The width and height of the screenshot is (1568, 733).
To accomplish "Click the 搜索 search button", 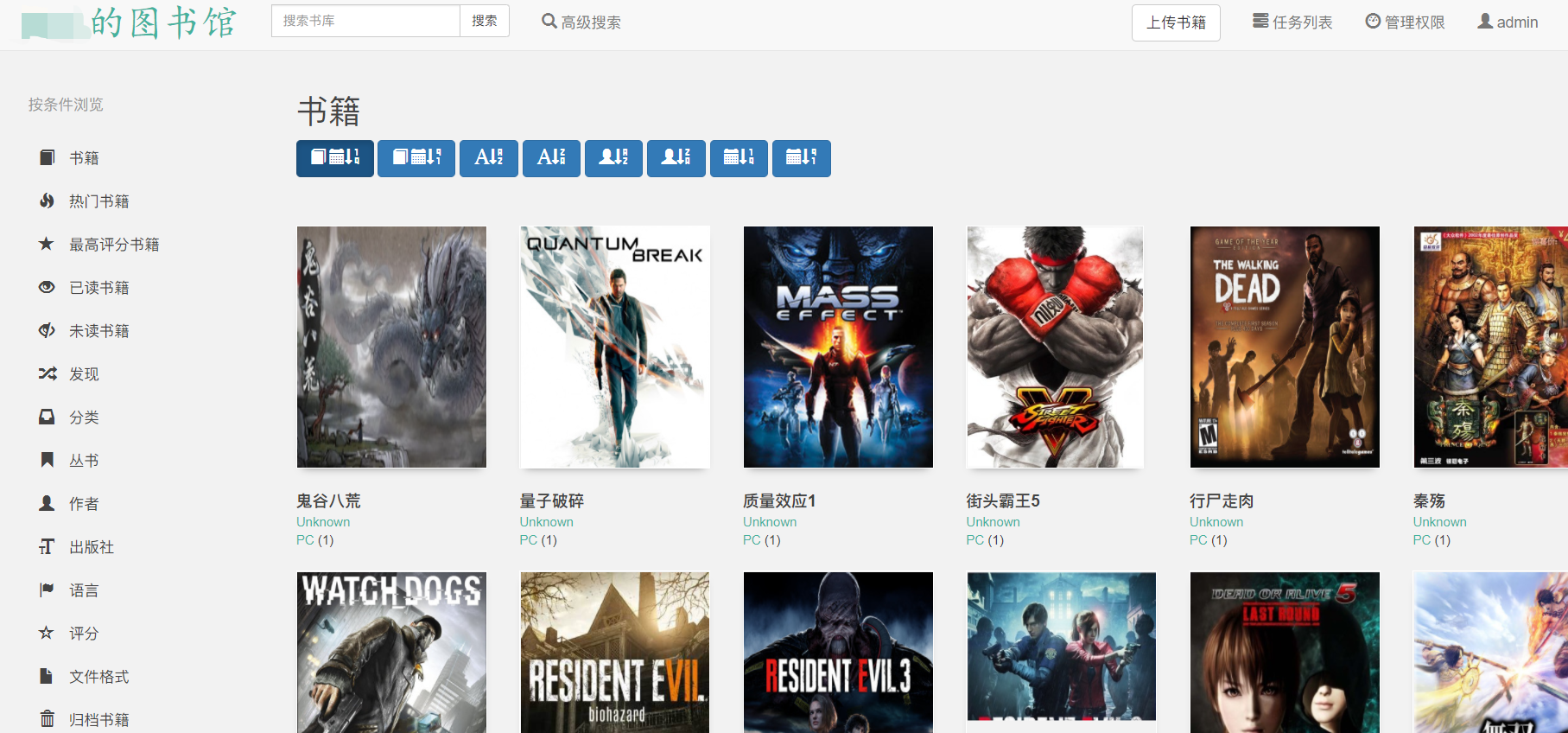I will 485,21.
